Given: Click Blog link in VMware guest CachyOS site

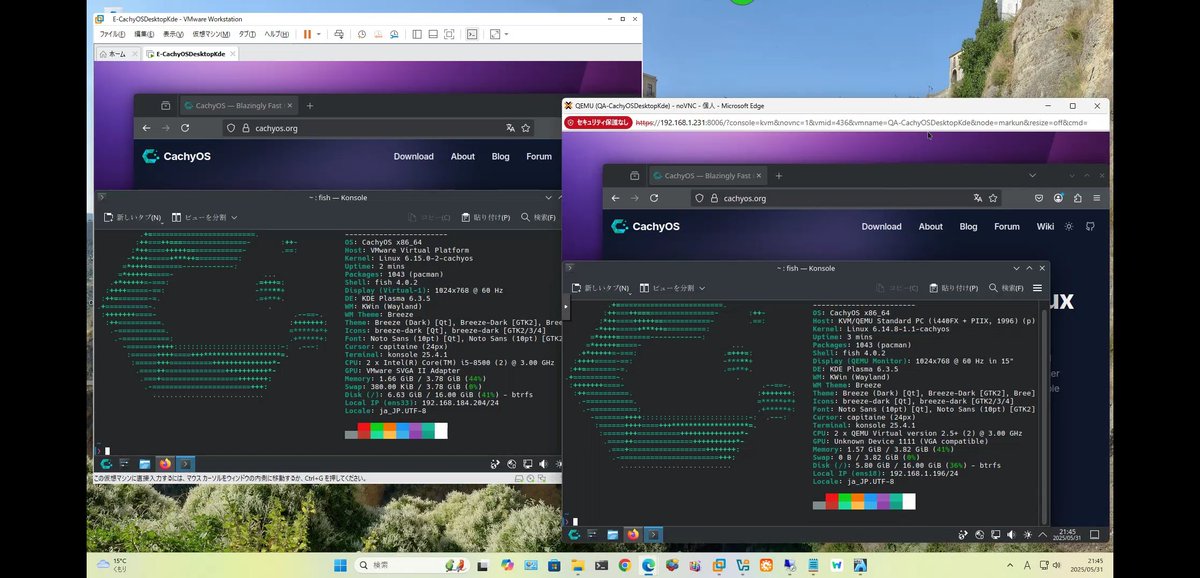Looking at the screenshot, I should click(500, 157).
